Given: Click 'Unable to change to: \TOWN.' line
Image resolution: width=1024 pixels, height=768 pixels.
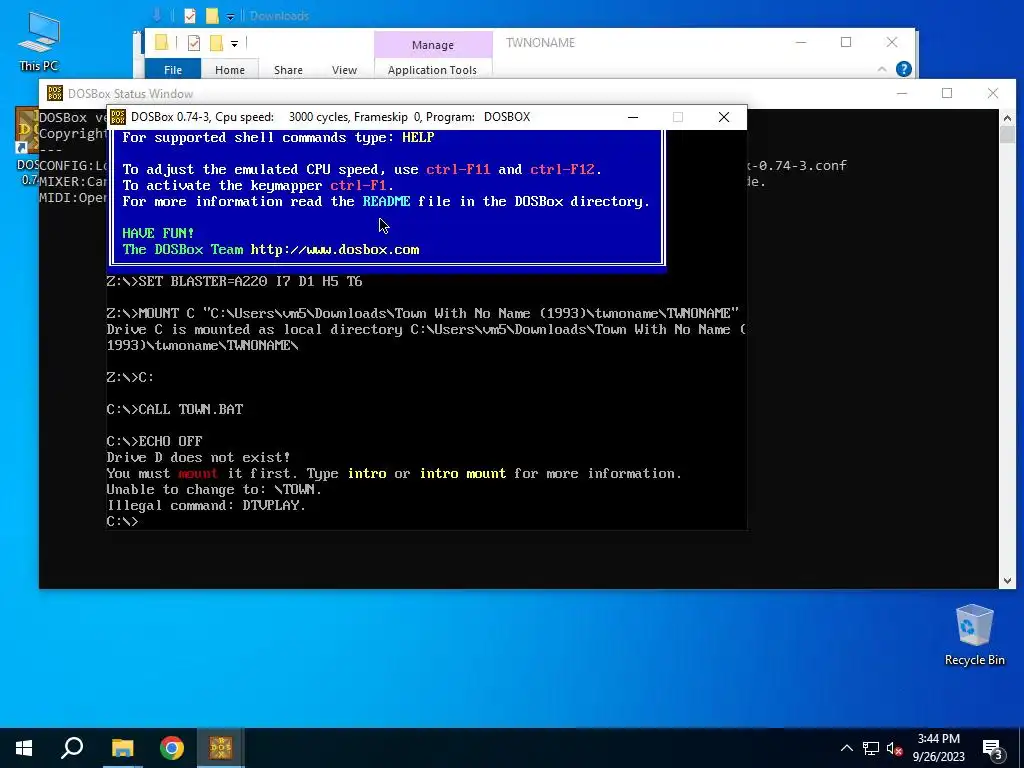Looking at the screenshot, I should coord(214,489).
